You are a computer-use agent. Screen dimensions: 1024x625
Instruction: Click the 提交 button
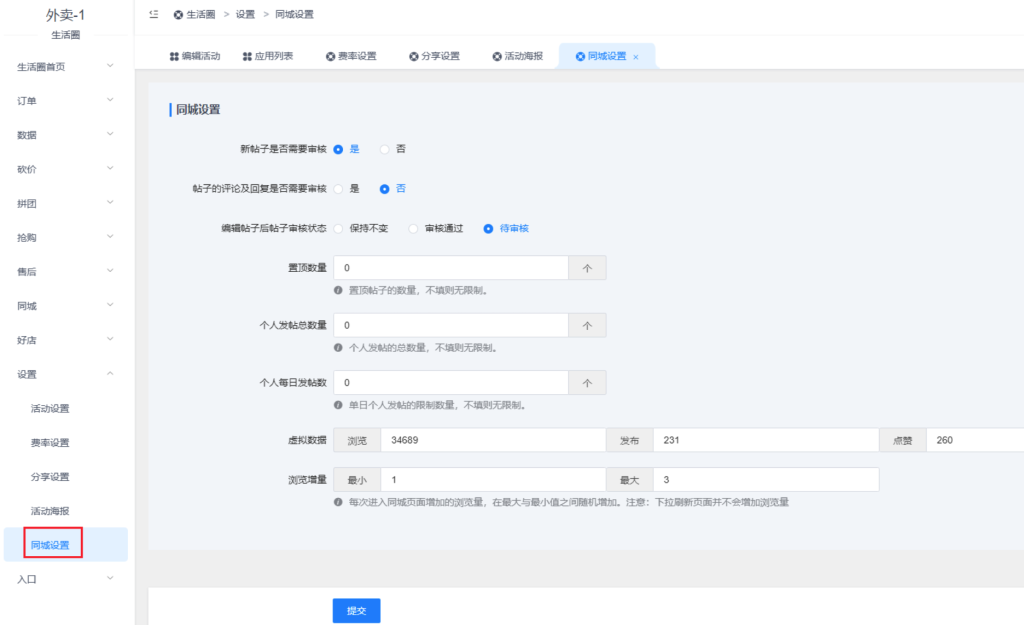(356, 610)
